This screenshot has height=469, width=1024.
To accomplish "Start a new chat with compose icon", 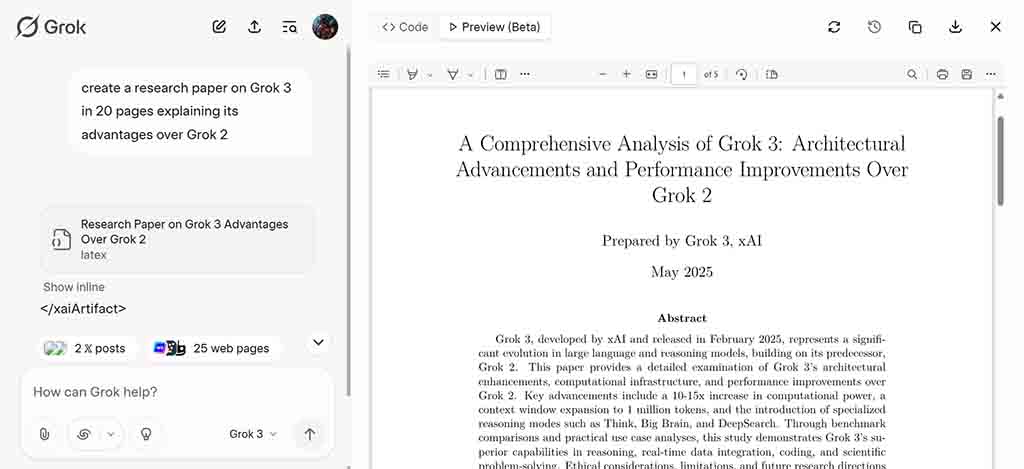I will coord(219,27).
